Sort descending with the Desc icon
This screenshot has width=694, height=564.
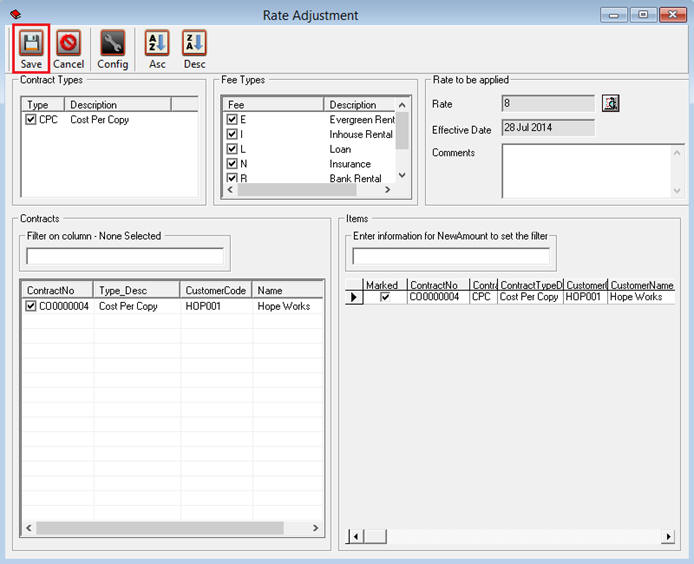pyautogui.click(x=194, y=44)
